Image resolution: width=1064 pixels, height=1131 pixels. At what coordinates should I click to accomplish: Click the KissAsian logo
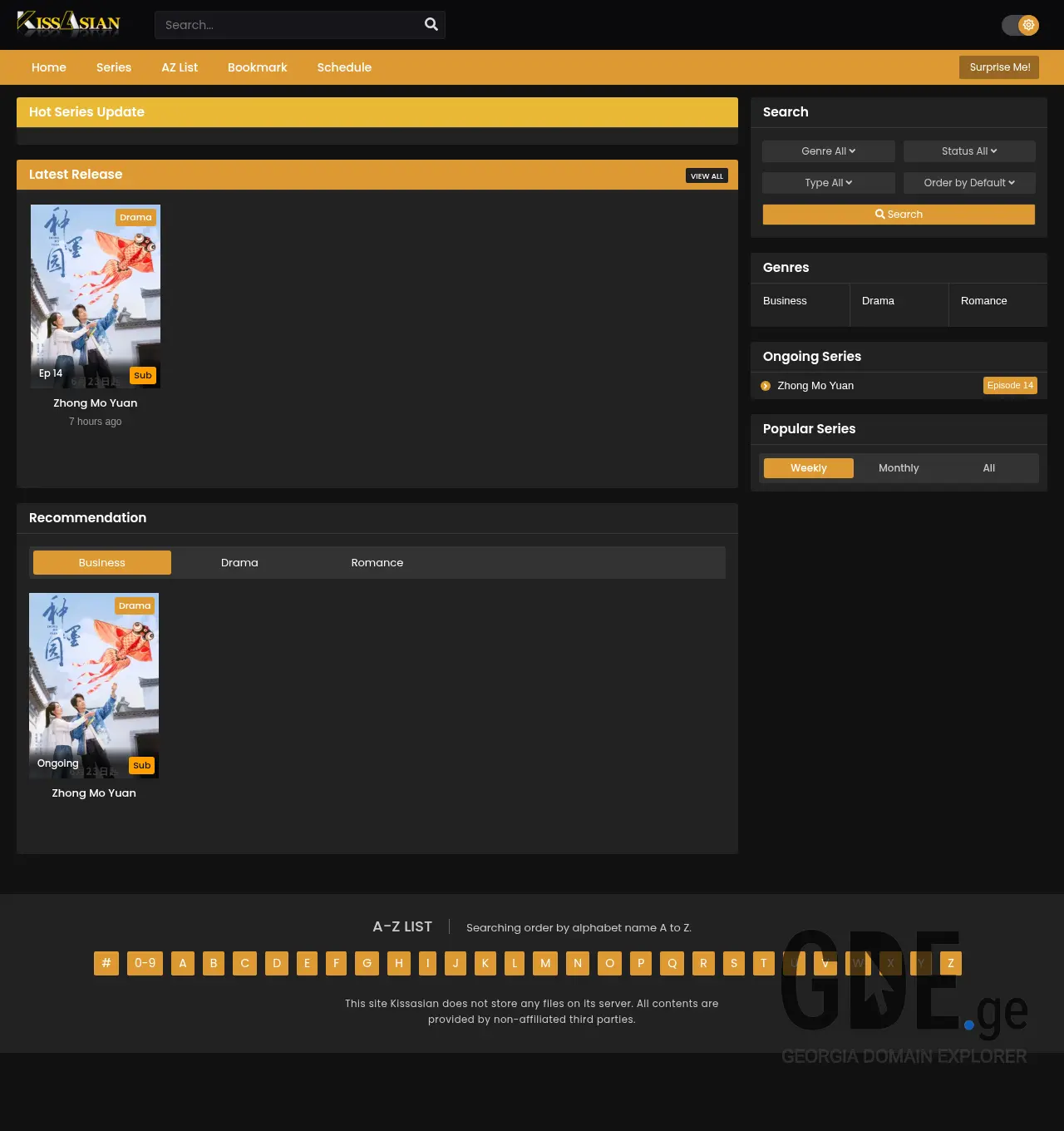click(69, 24)
